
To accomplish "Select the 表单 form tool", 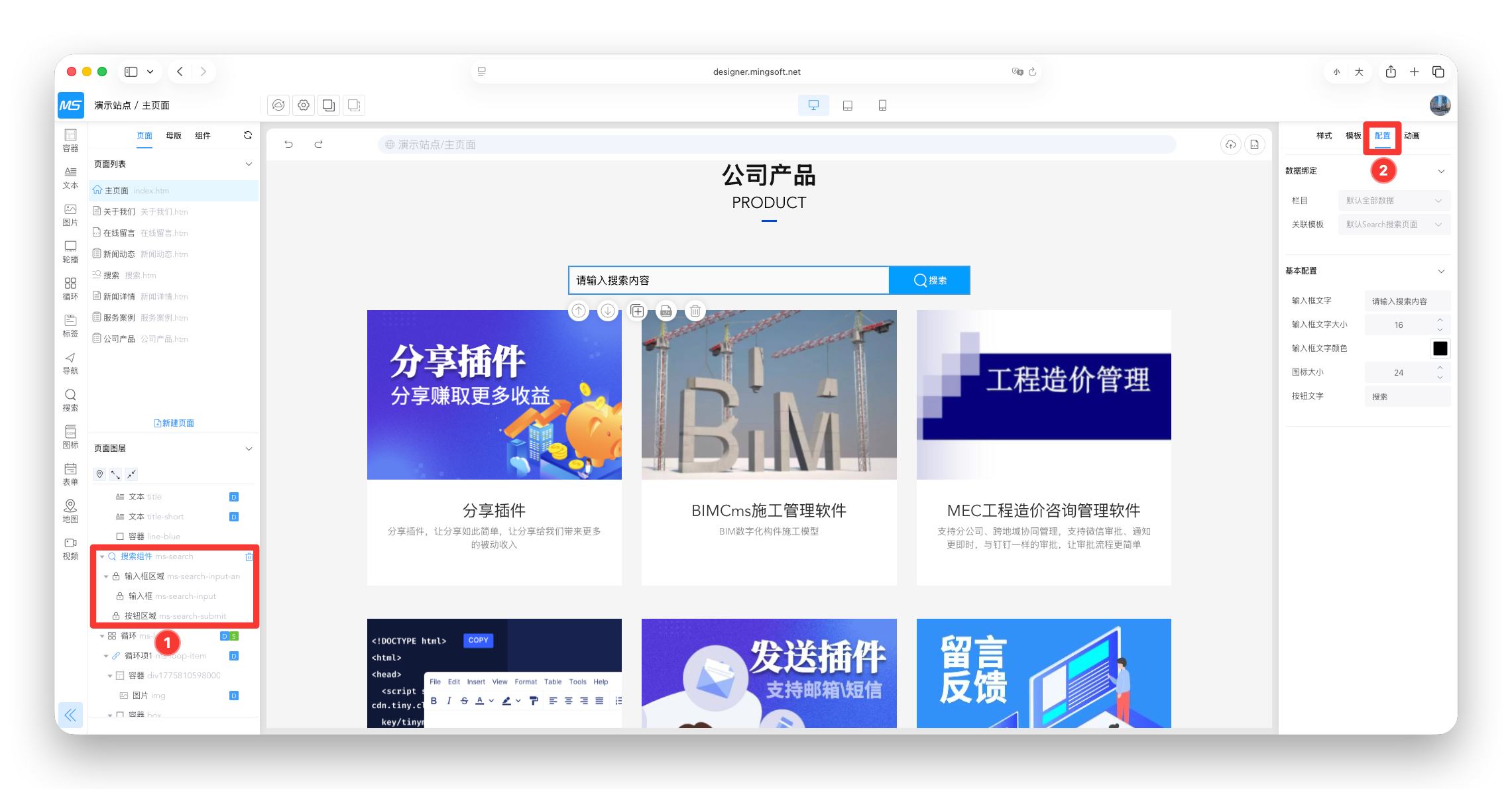I will click(x=70, y=474).
